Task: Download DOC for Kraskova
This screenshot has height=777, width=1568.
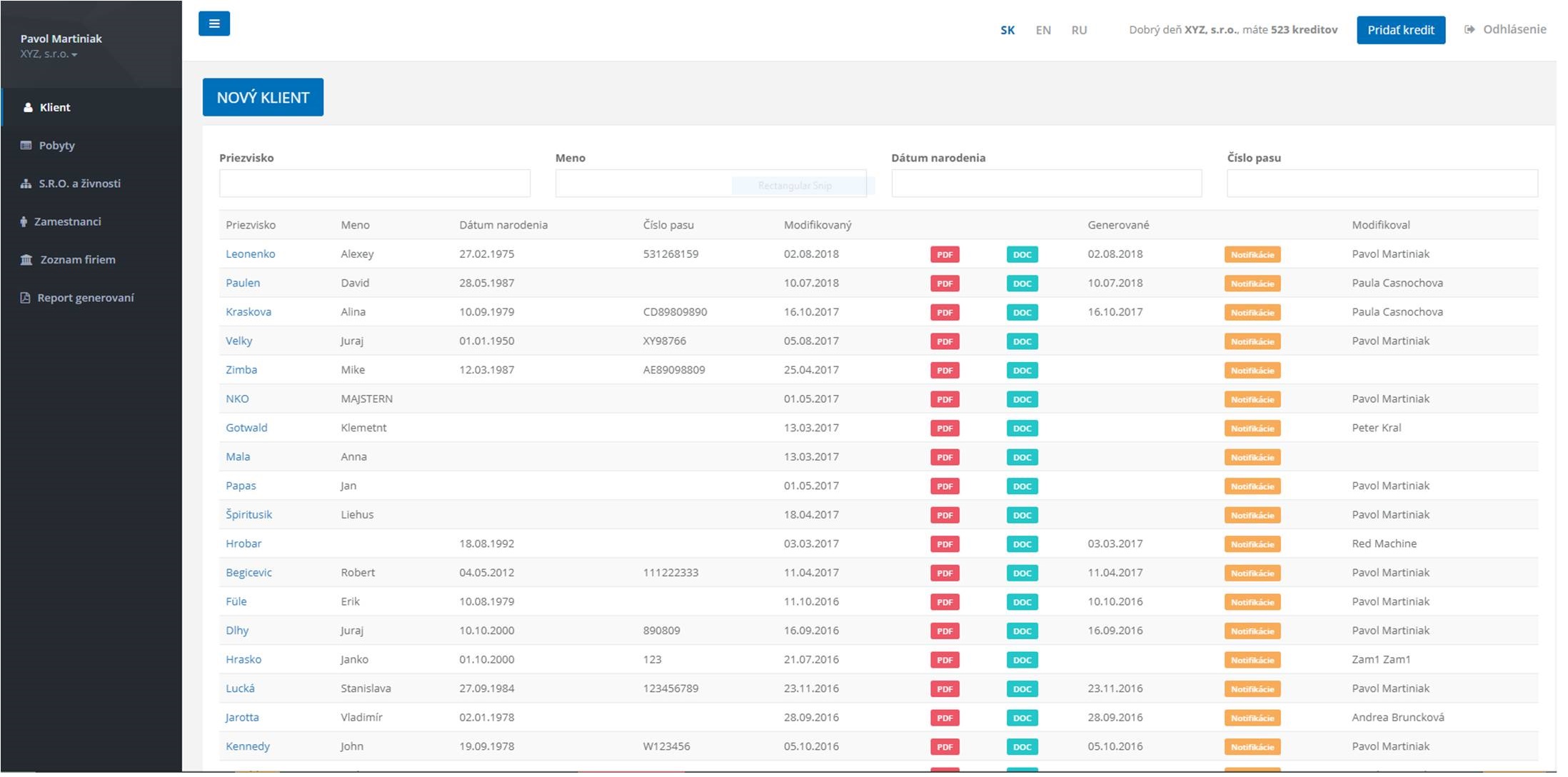Action: 1022,313
